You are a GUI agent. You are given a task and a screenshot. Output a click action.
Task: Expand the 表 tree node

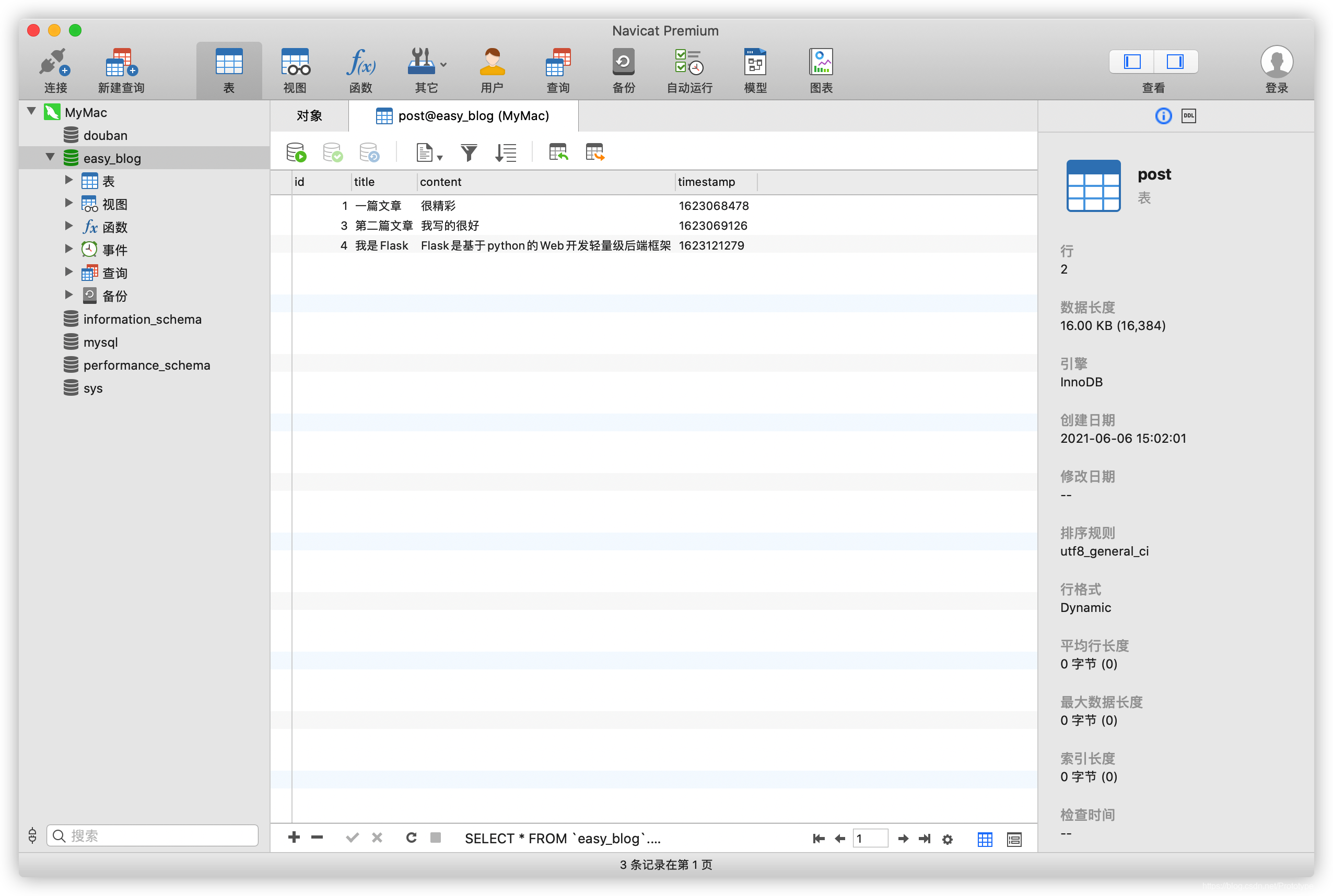(x=68, y=180)
